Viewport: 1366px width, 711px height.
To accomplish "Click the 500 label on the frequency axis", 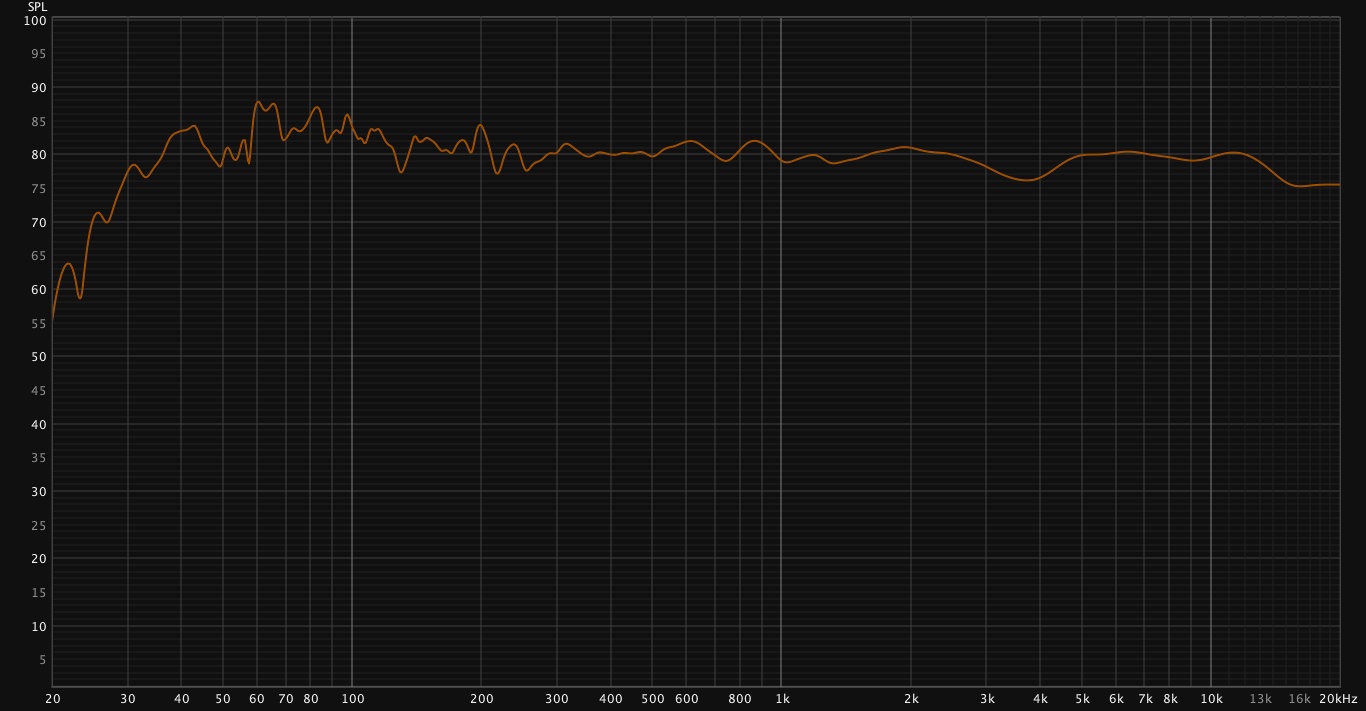I will [x=652, y=699].
